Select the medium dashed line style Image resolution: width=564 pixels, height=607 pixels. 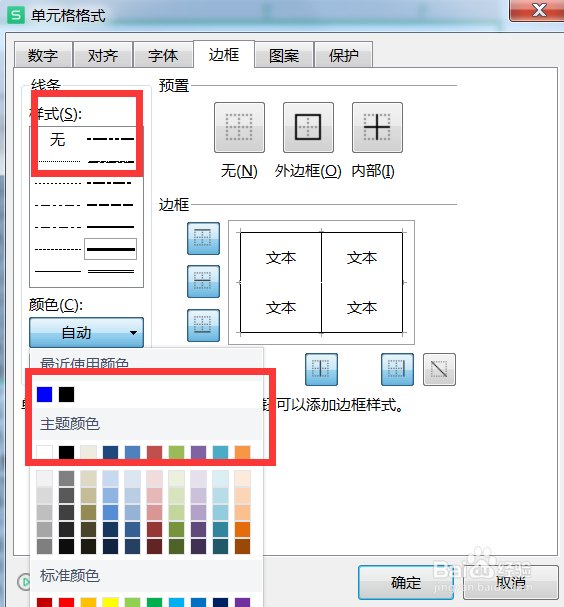click(x=110, y=205)
